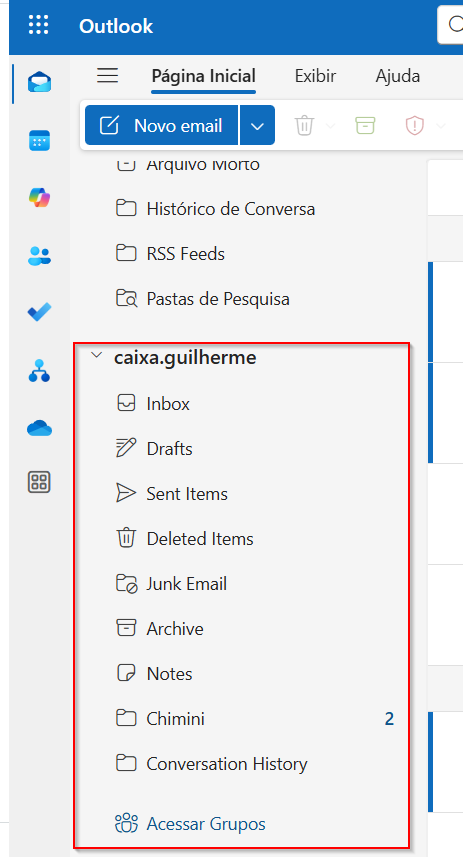Toggle the hamburger navigation pane button
463x857 pixels.
108,75
